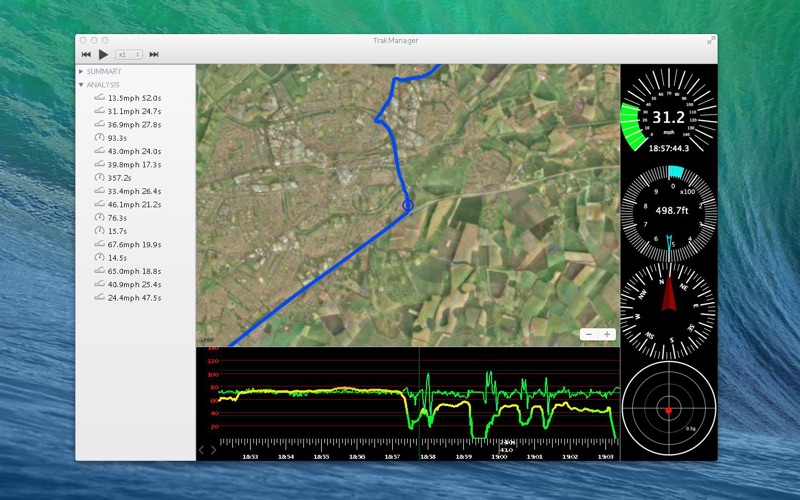Click the compass heading gauge

(668, 312)
